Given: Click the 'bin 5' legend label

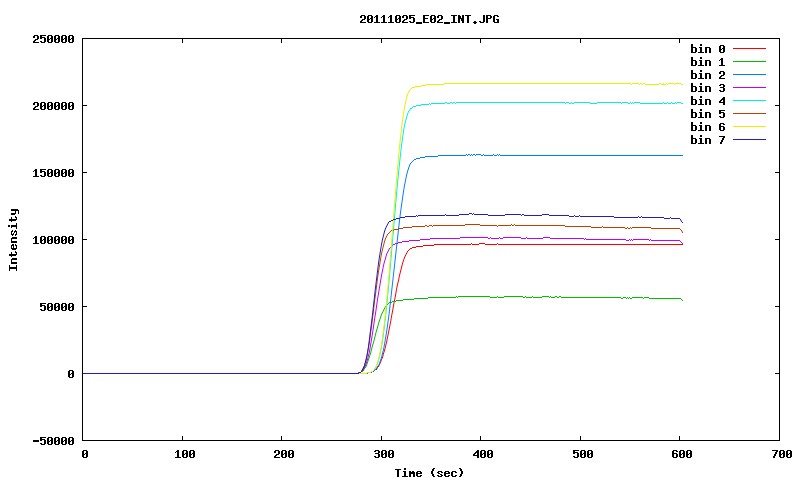Looking at the screenshot, I should point(708,114).
